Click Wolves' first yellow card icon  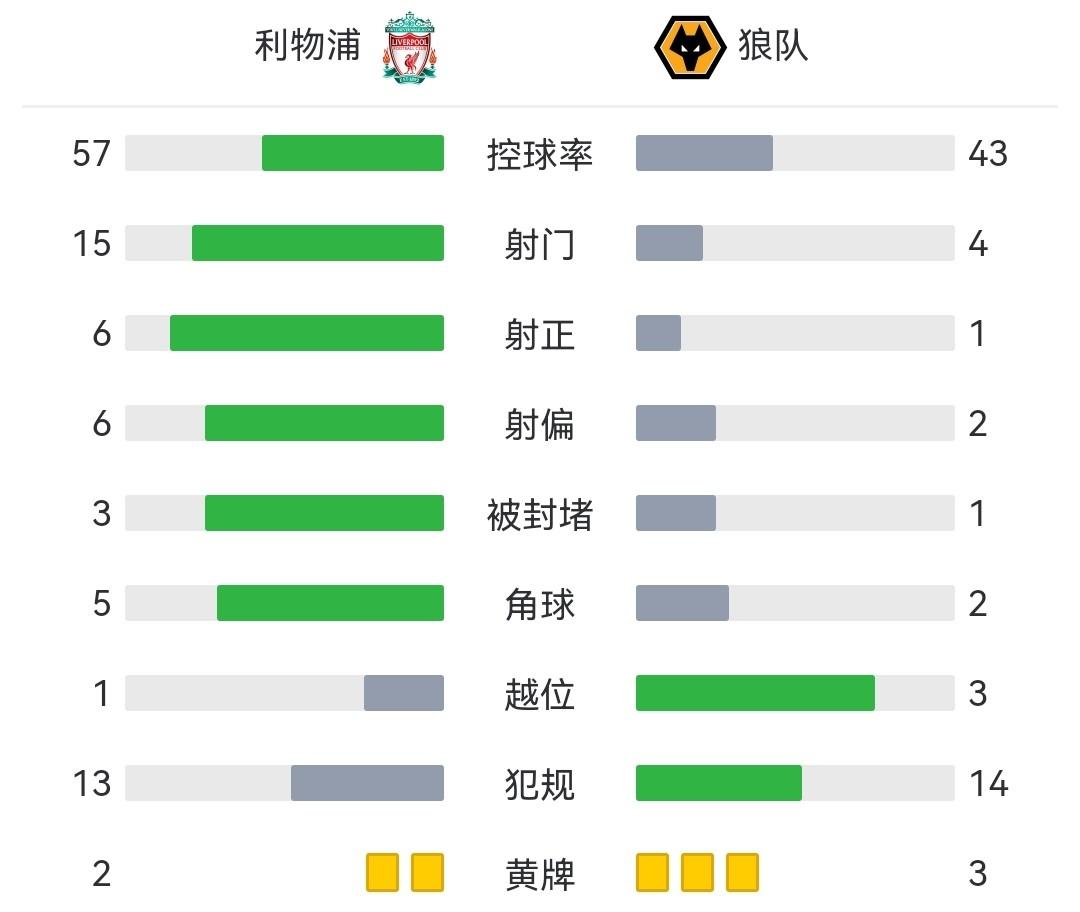(652, 872)
